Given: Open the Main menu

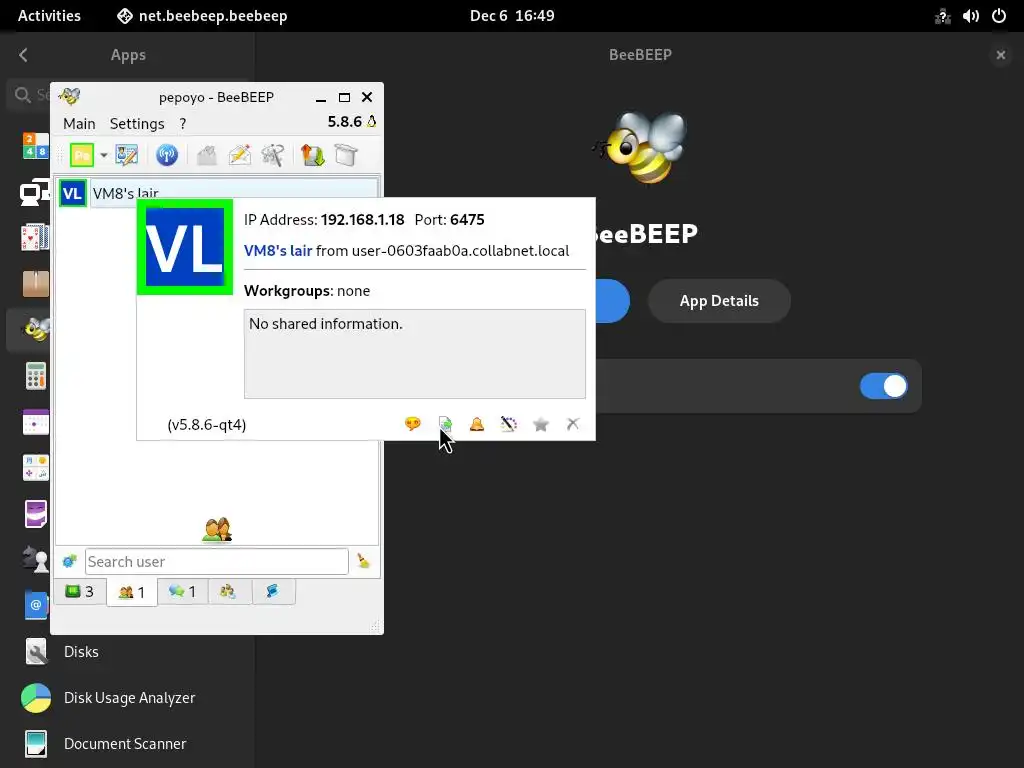Looking at the screenshot, I should (x=79, y=123).
